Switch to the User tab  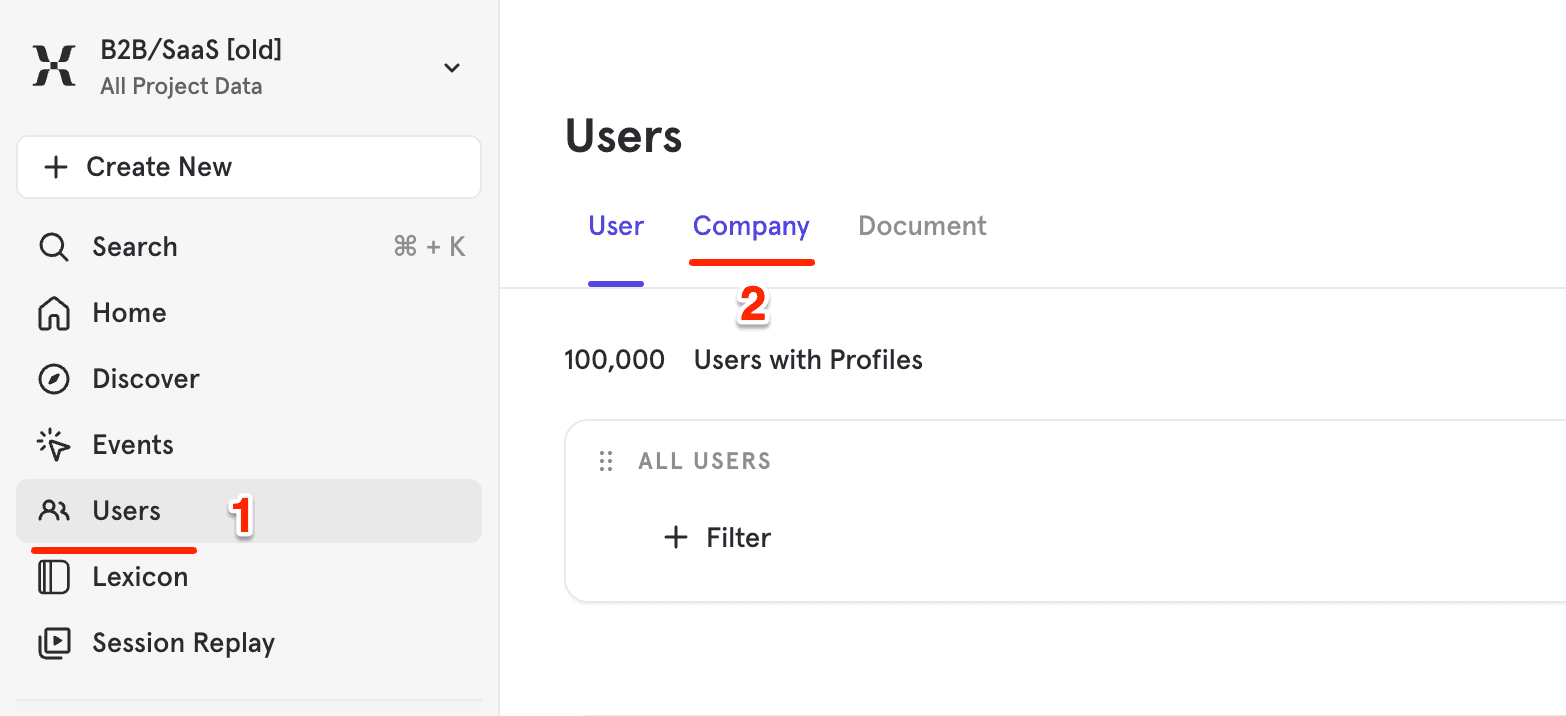[615, 226]
